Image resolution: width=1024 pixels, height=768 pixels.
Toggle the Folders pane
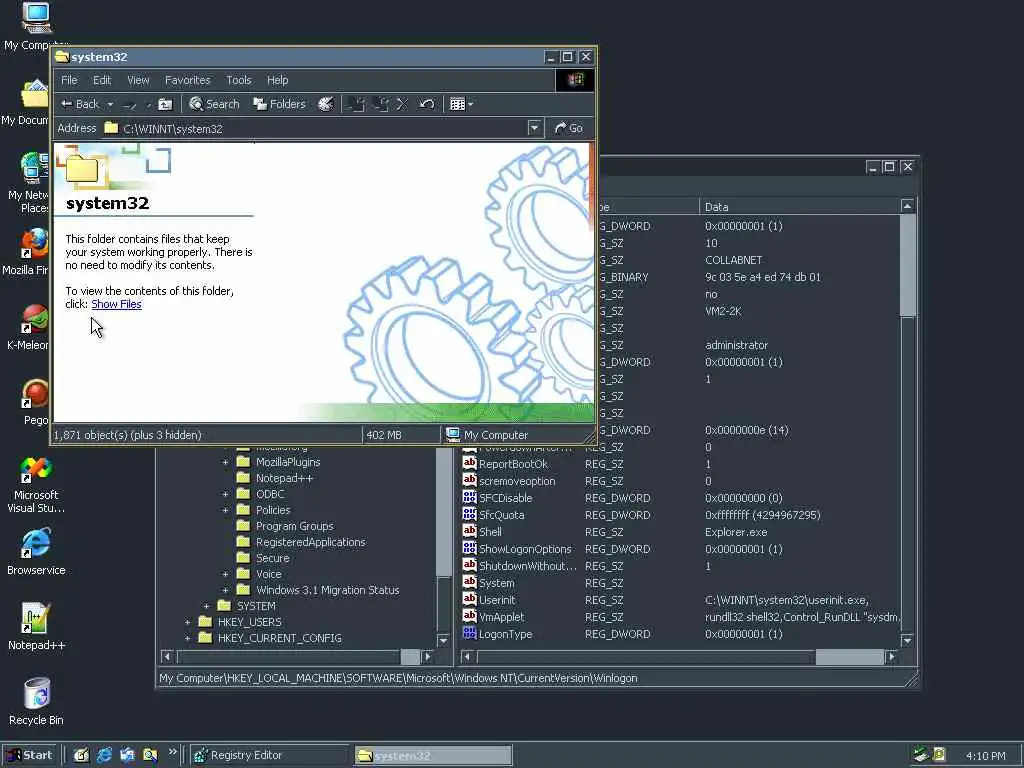coord(279,104)
